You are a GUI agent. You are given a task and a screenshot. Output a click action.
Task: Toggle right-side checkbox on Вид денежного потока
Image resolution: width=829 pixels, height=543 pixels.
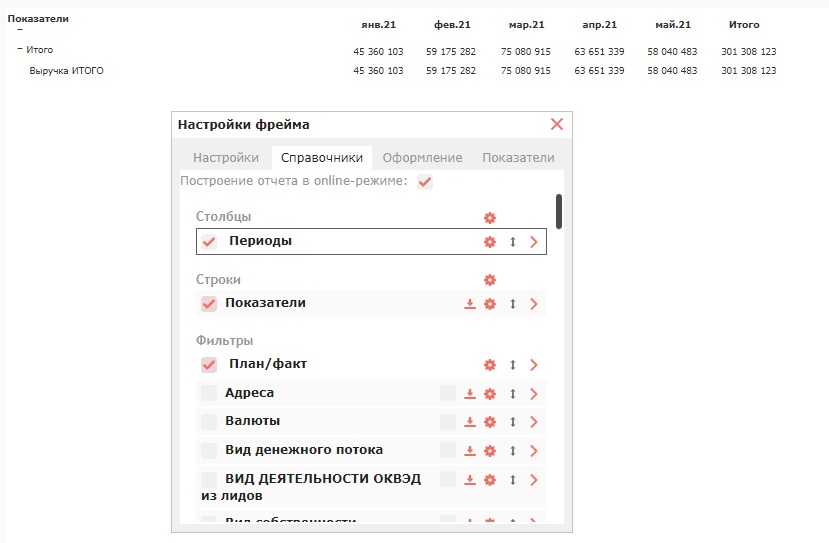click(448, 450)
